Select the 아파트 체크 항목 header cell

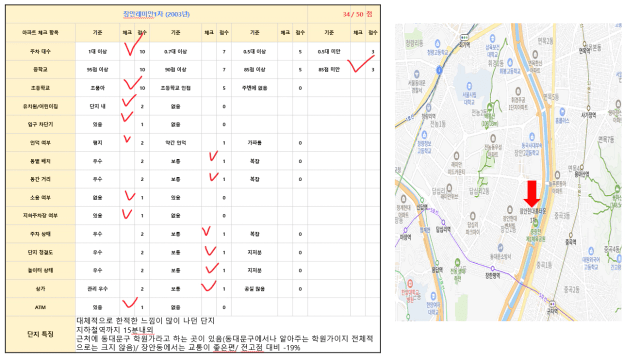click(40, 33)
